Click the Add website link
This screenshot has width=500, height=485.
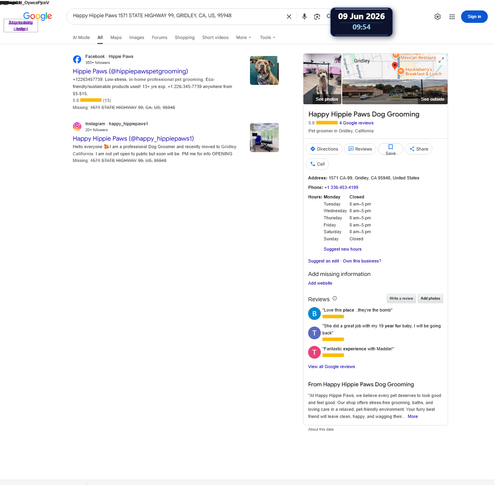click(320, 283)
